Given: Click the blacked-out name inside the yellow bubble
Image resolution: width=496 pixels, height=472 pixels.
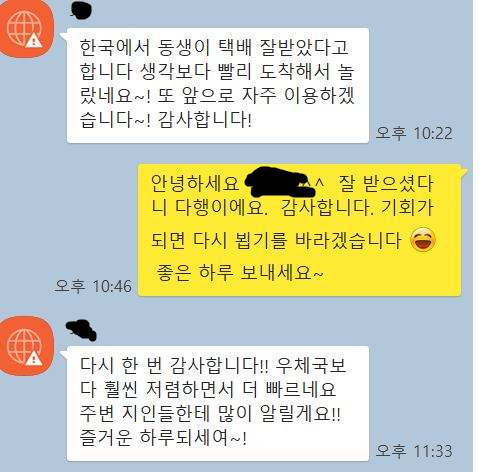Looking at the screenshot, I should [x=279, y=182].
